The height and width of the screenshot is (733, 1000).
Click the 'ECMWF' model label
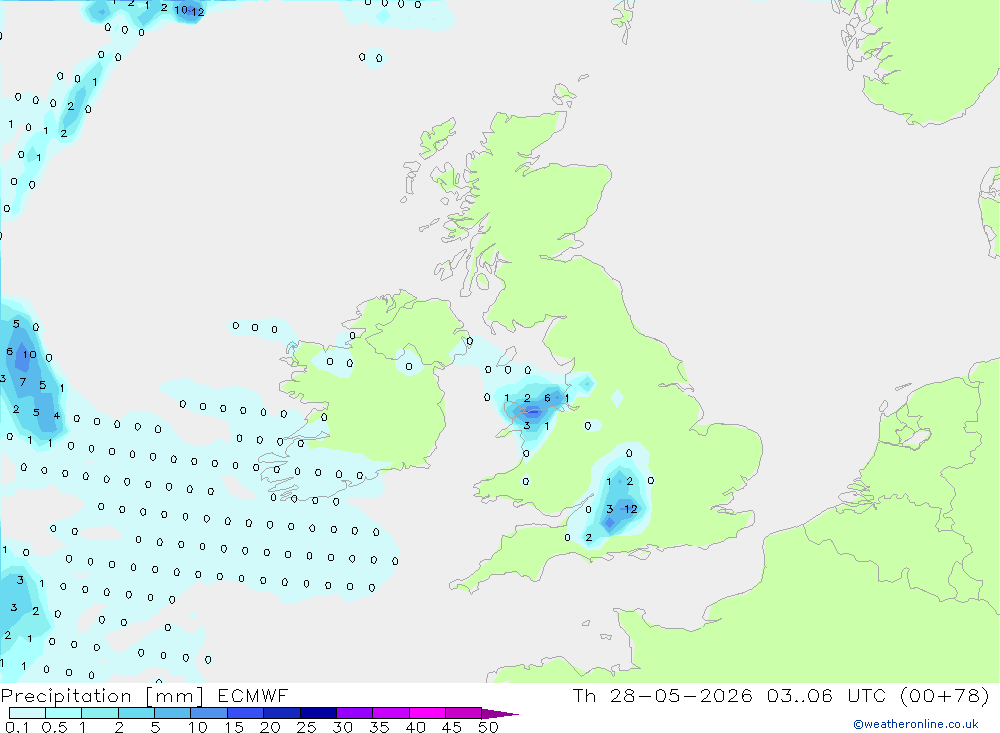click(253, 695)
